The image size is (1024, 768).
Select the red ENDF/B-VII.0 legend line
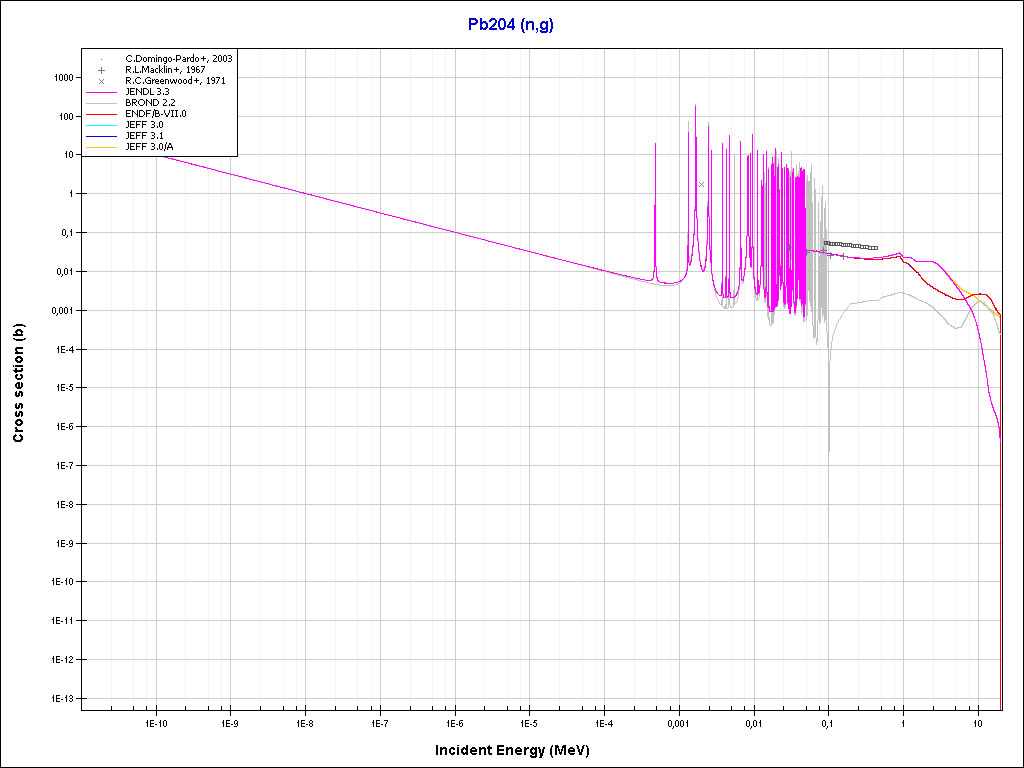coord(102,114)
